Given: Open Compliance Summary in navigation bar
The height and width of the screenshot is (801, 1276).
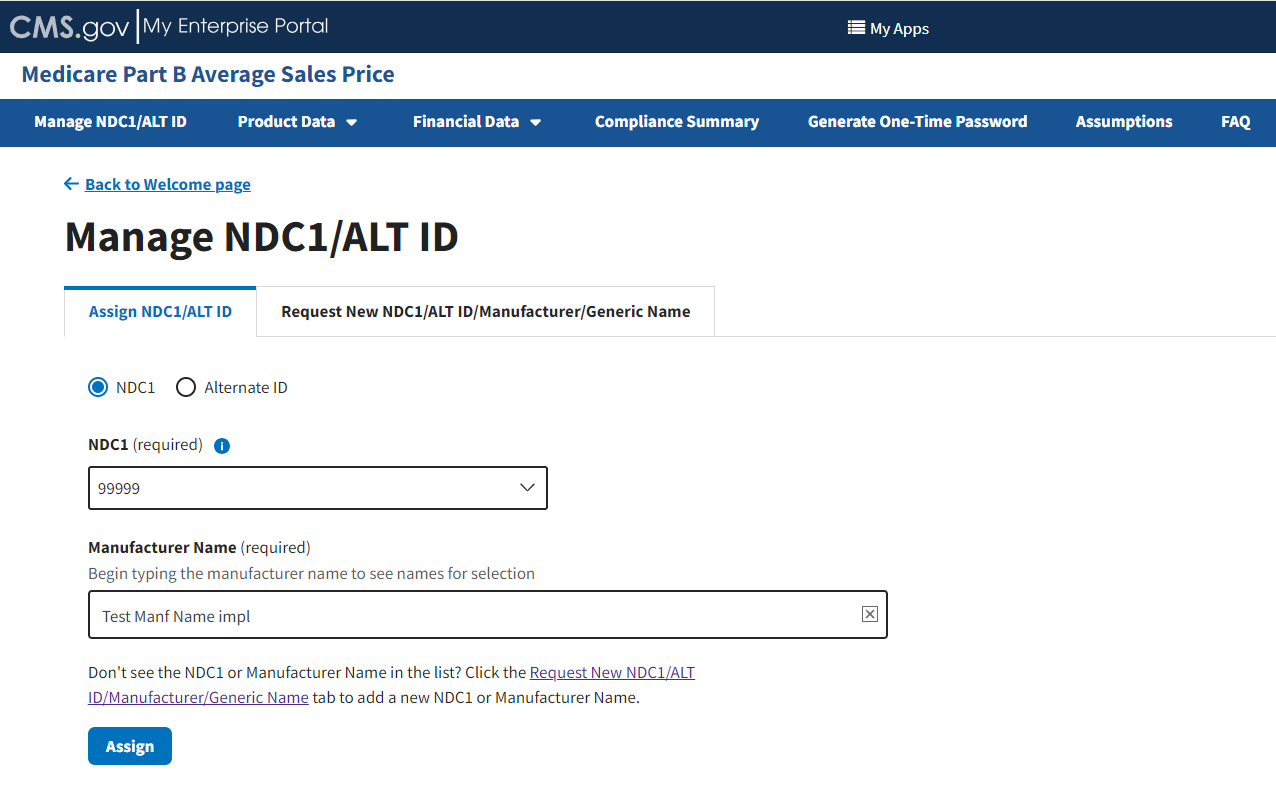Looking at the screenshot, I should 676,122.
